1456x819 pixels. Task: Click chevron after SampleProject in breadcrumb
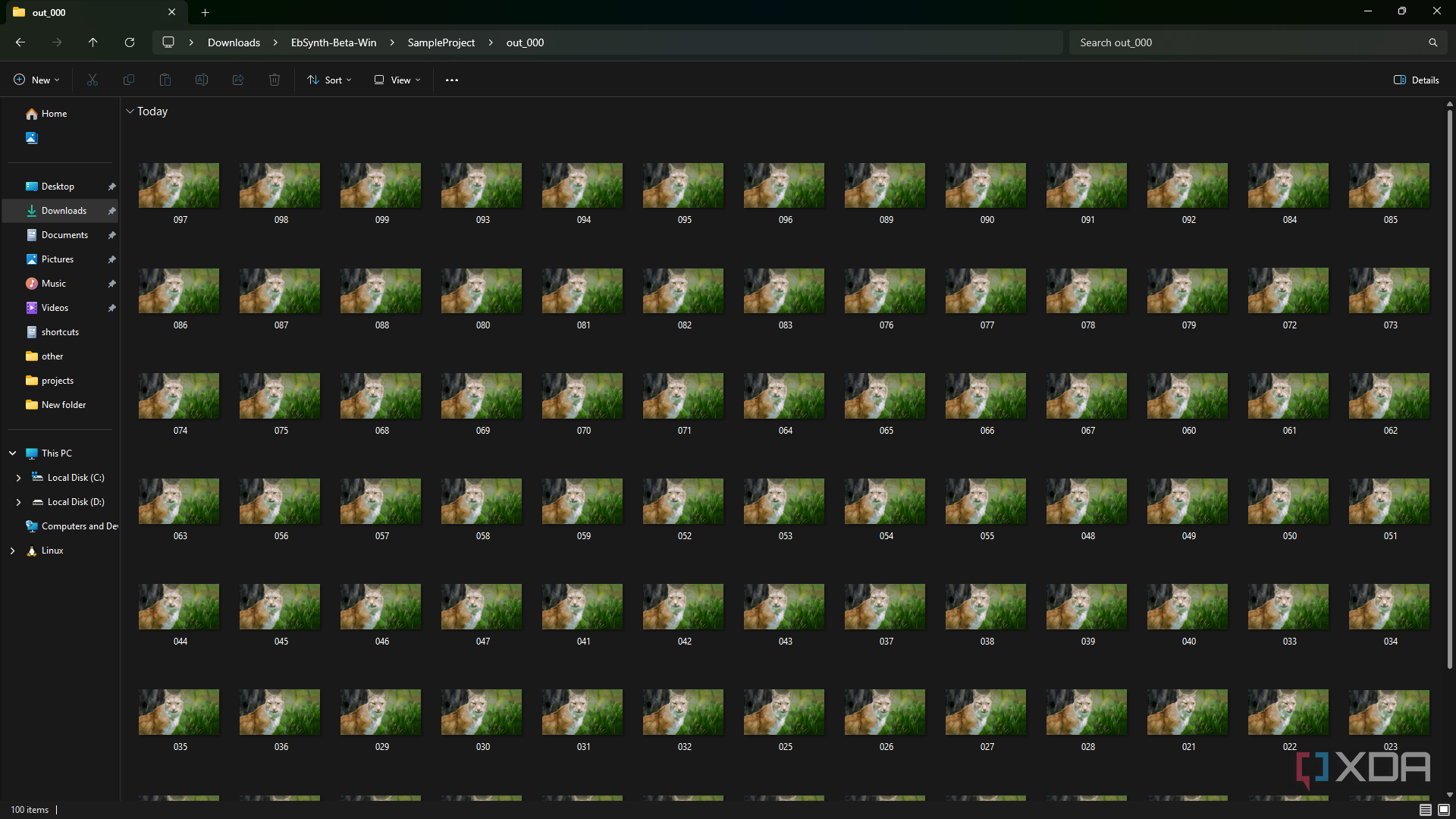coord(491,42)
